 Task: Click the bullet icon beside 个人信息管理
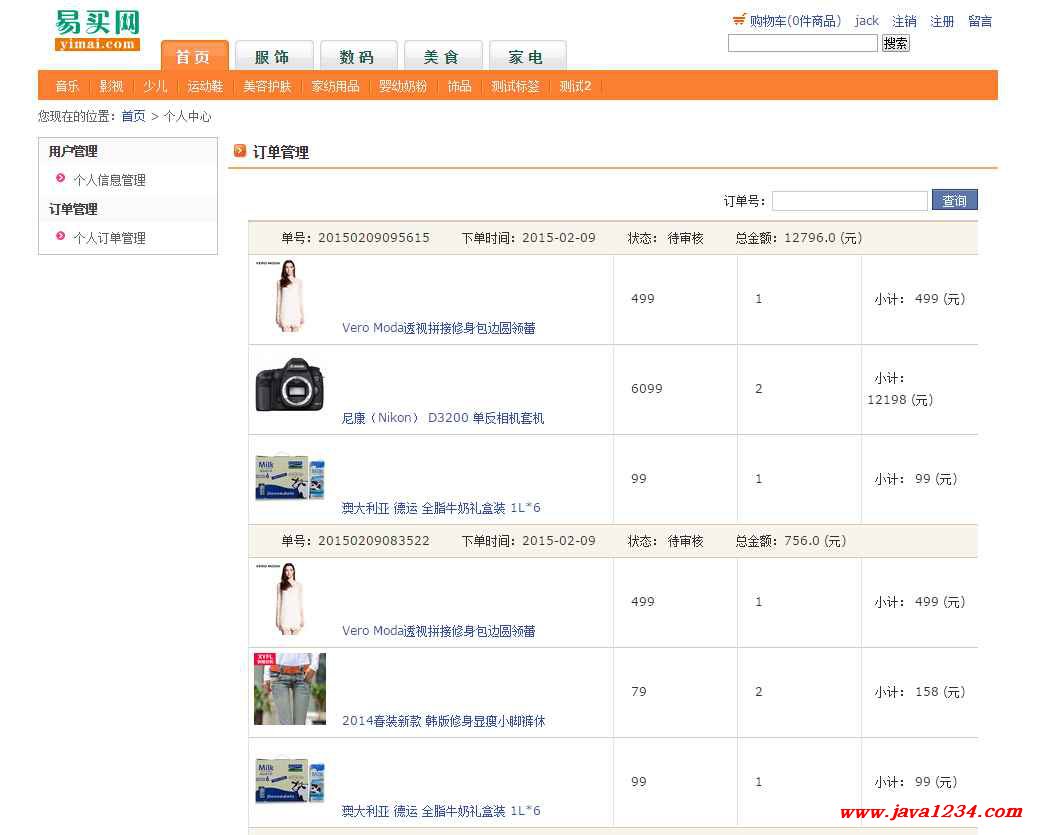tap(61, 179)
